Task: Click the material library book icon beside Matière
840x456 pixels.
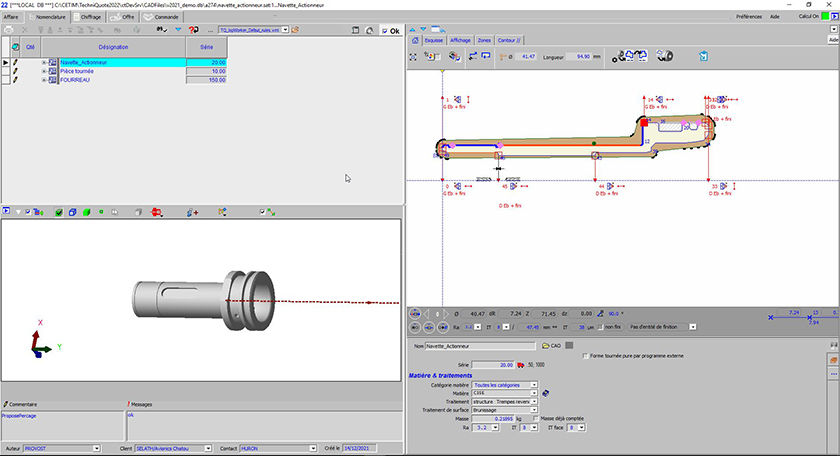Action: point(546,392)
